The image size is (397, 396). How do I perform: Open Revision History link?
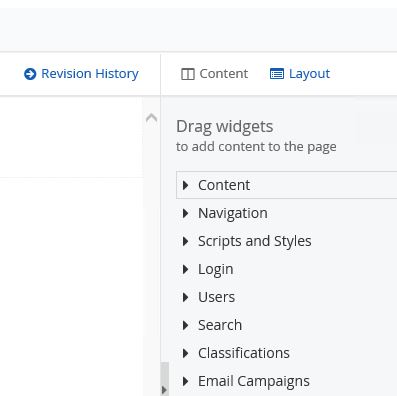click(x=81, y=74)
